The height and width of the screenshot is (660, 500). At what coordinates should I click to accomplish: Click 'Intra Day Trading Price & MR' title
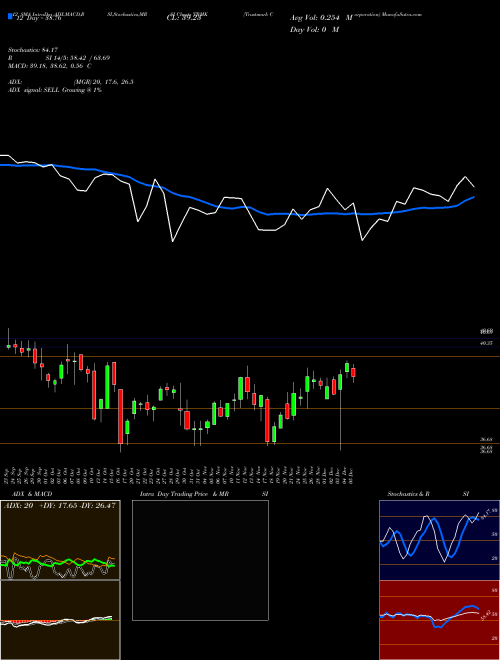[x=184, y=494]
